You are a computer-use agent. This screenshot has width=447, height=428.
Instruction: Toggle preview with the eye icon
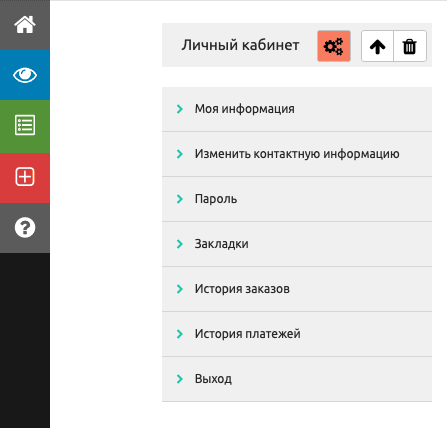coord(25,75)
